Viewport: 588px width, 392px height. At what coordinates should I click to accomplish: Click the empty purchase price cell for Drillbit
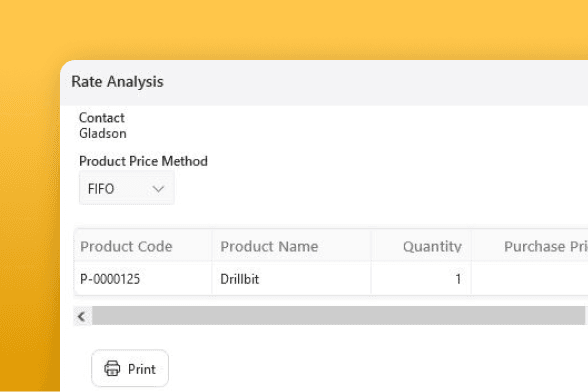click(x=530, y=279)
